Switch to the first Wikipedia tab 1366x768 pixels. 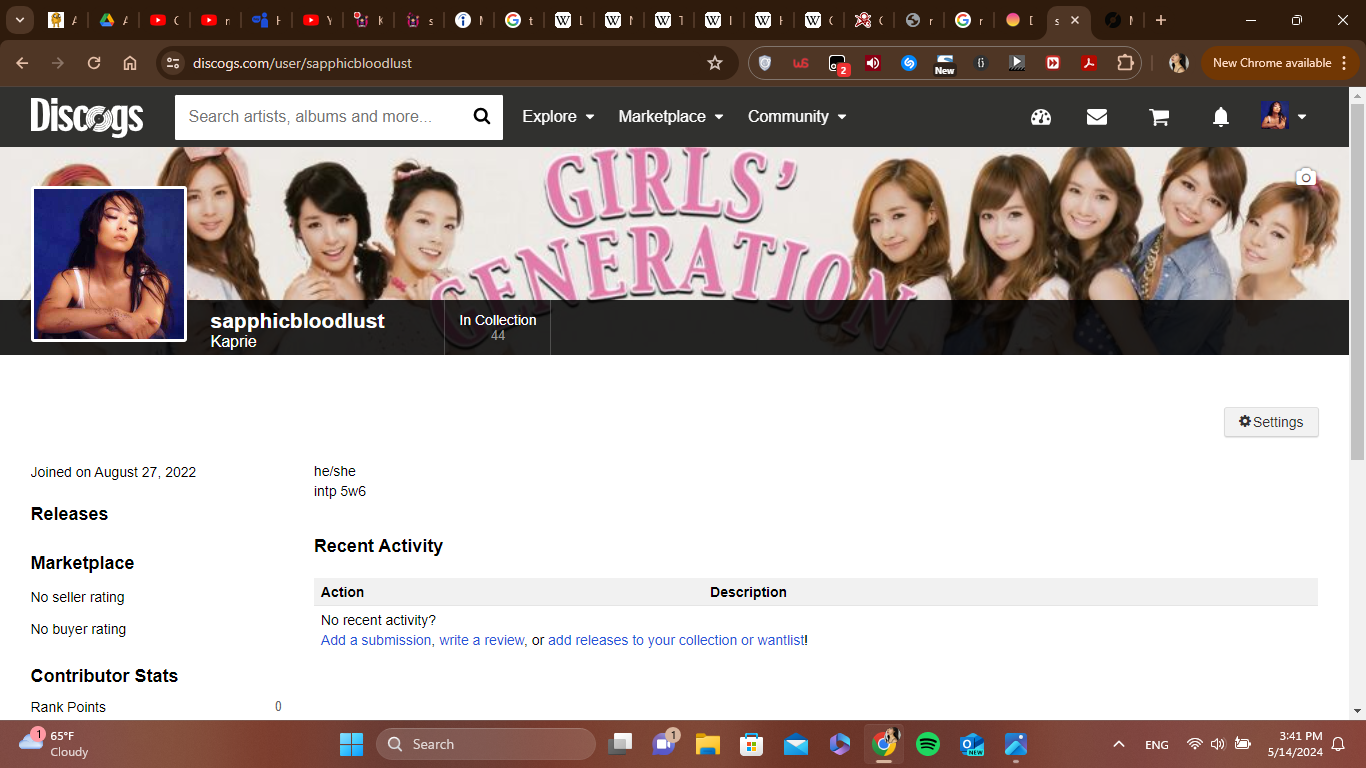tap(570, 20)
